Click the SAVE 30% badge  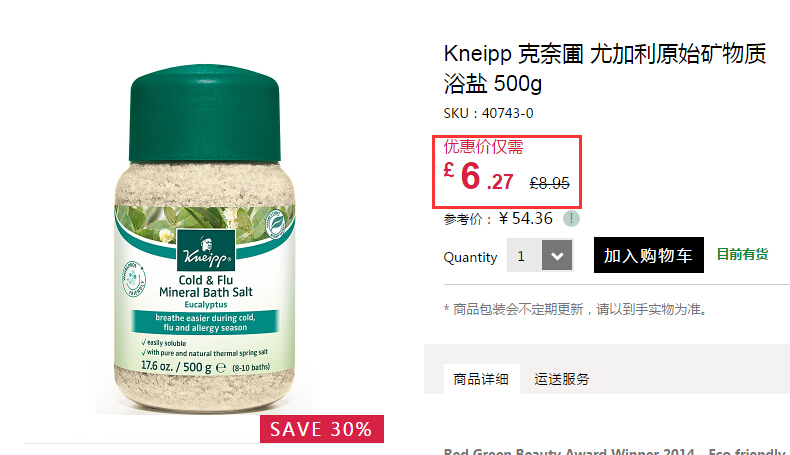click(321, 429)
